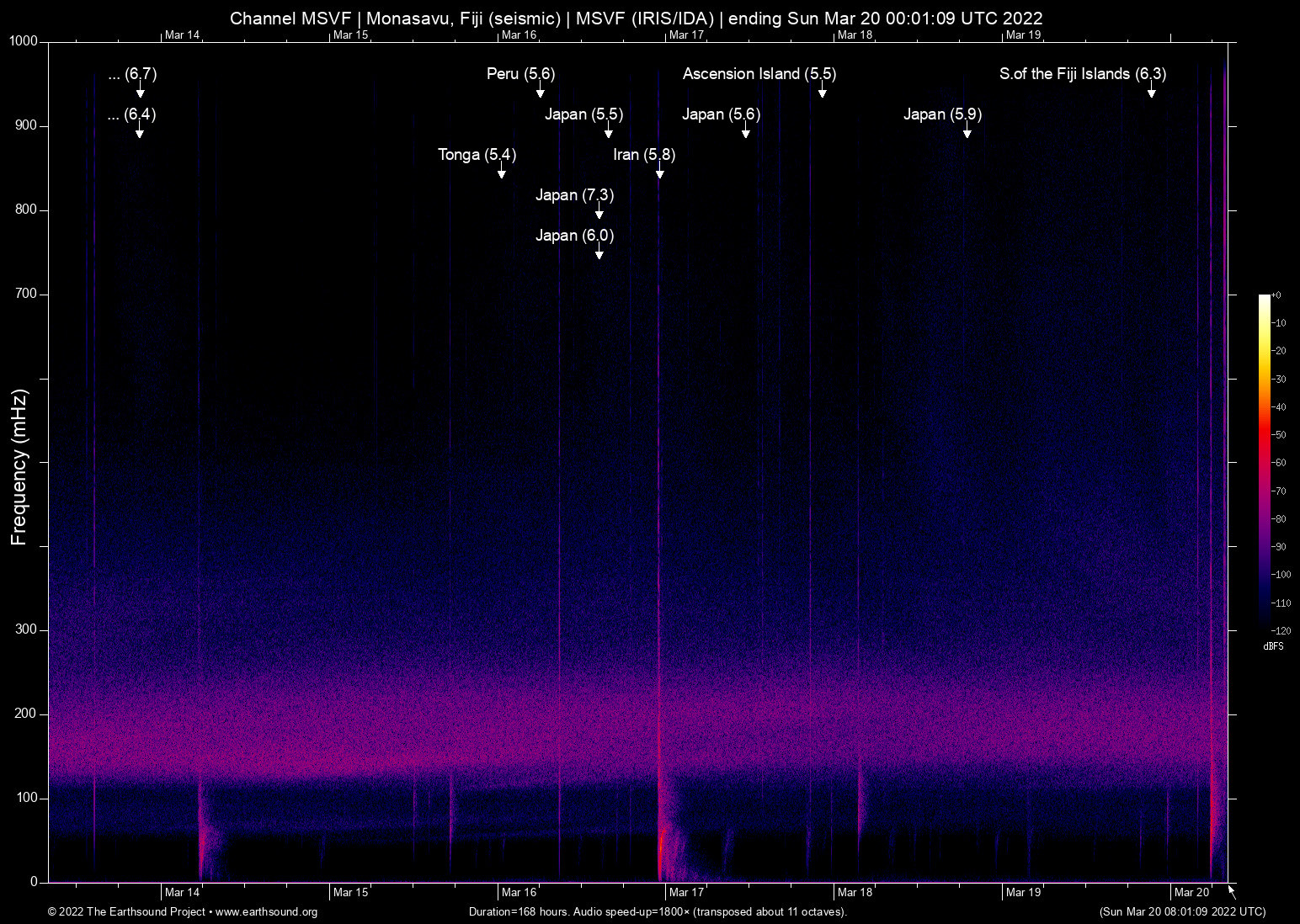Click the '1000' frequency axis label
Image resolution: width=1300 pixels, height=924 pixels.
pyautogui.click(x=24, y=42)
